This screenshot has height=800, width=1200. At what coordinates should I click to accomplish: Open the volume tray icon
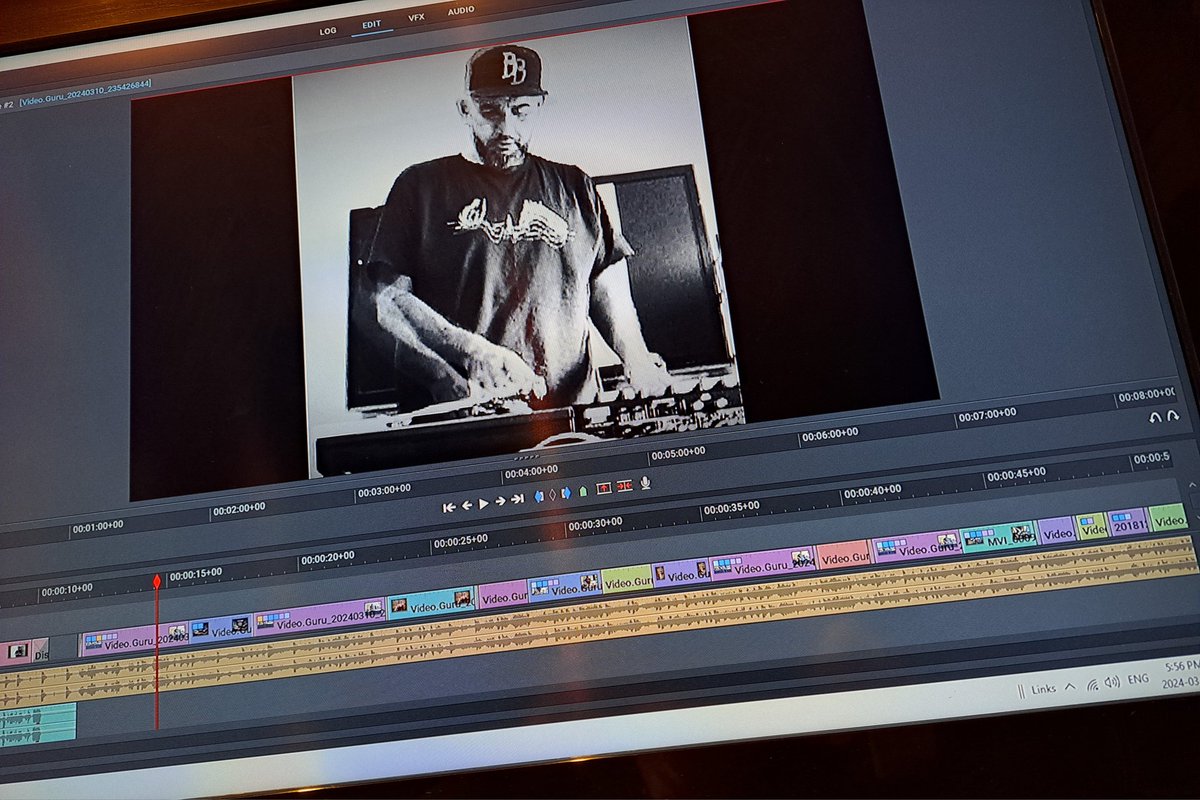[x=1112, y=681]
